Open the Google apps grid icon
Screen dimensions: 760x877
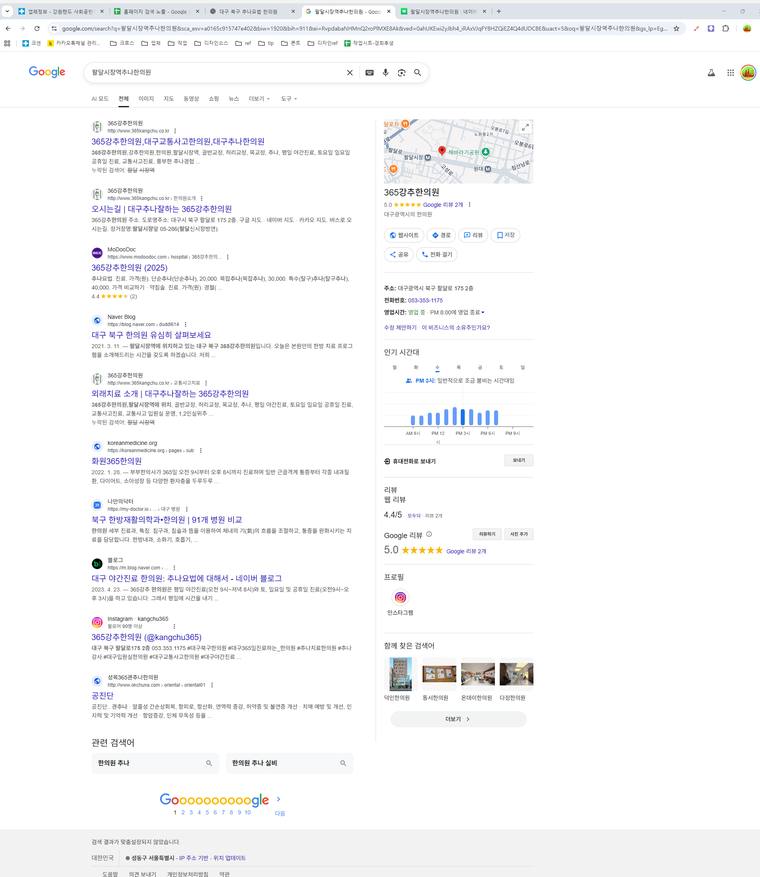pyautogui.click(x=730, y=73)
